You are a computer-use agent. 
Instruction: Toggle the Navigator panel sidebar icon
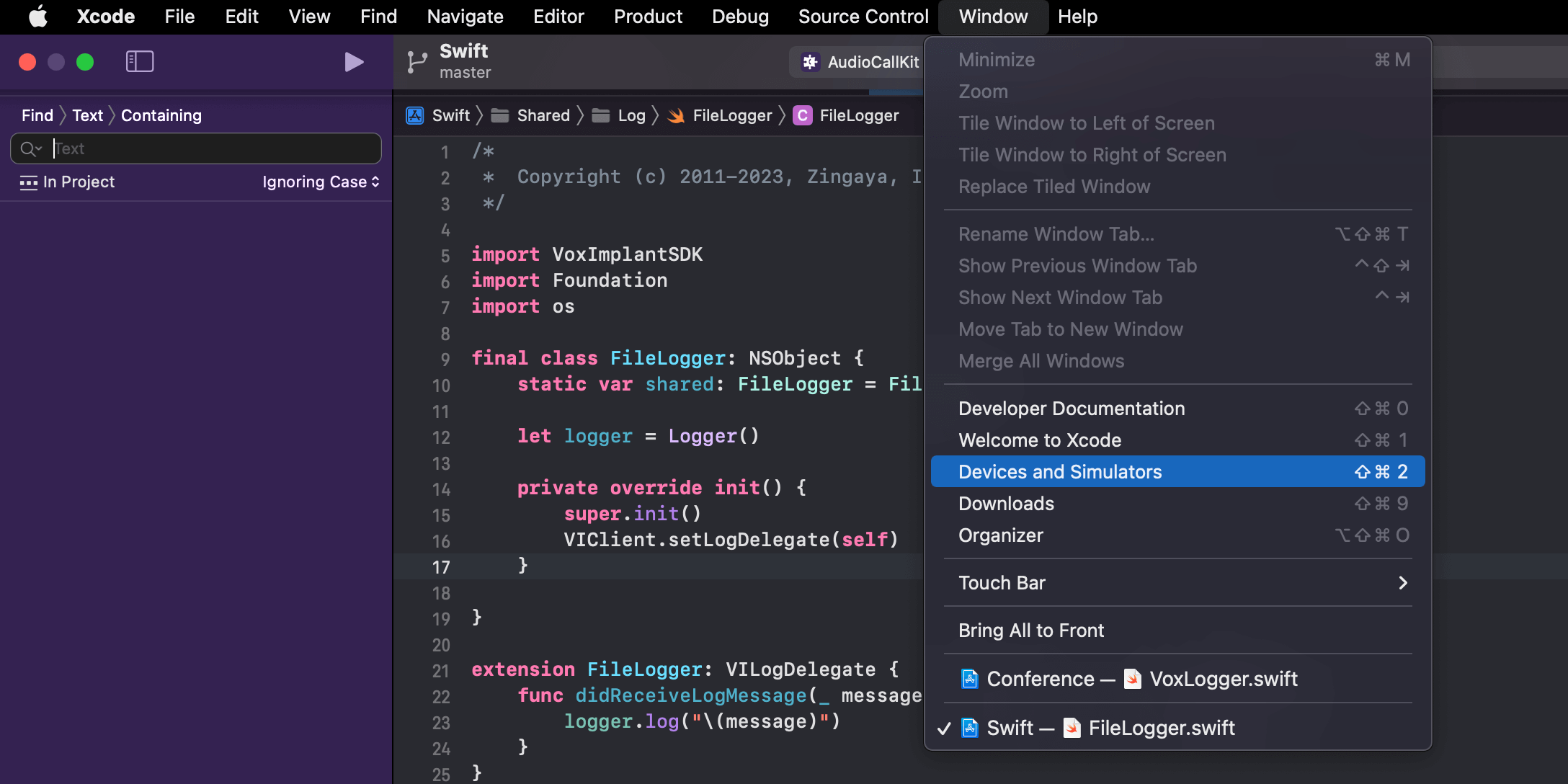140,61
